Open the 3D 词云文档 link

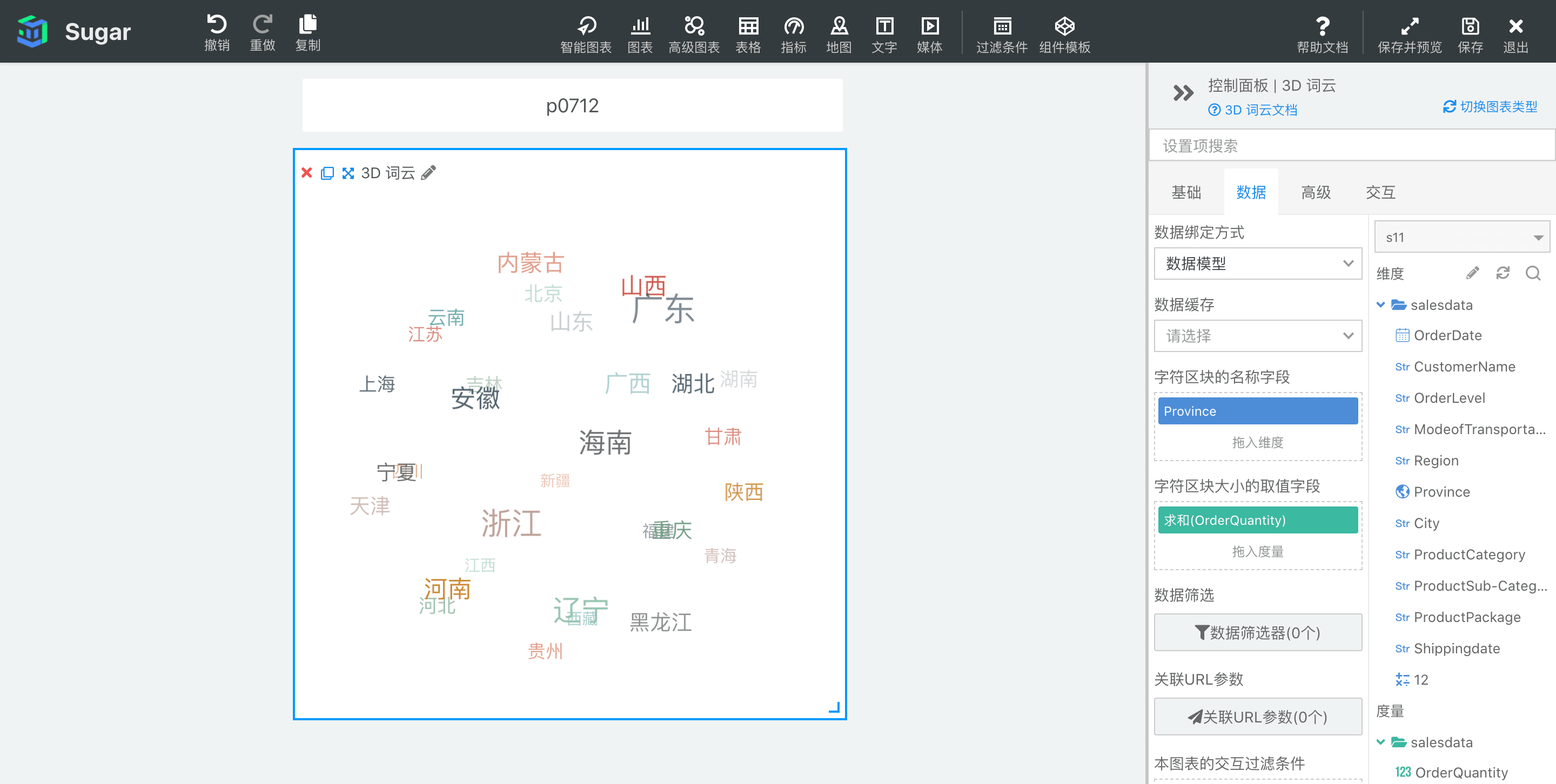pos(1253,110)
